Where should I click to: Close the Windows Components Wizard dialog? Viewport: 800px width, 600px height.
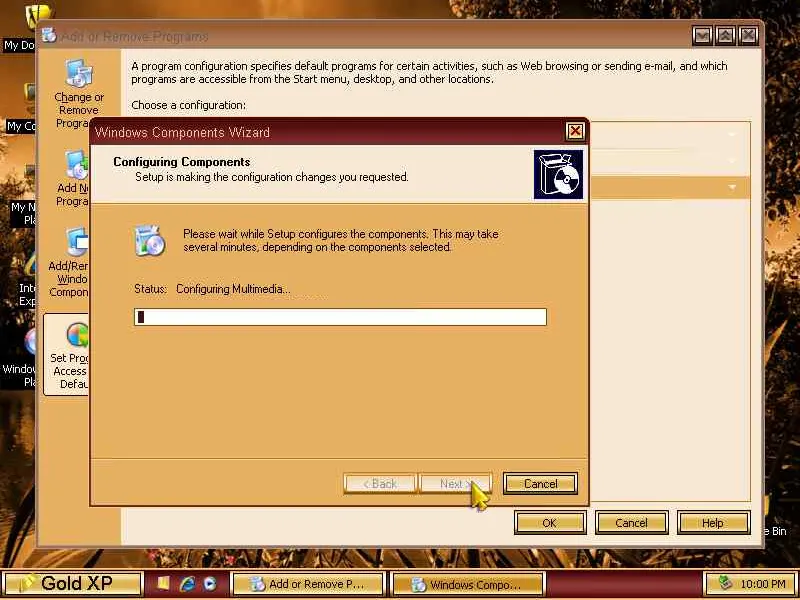(575, 131)
